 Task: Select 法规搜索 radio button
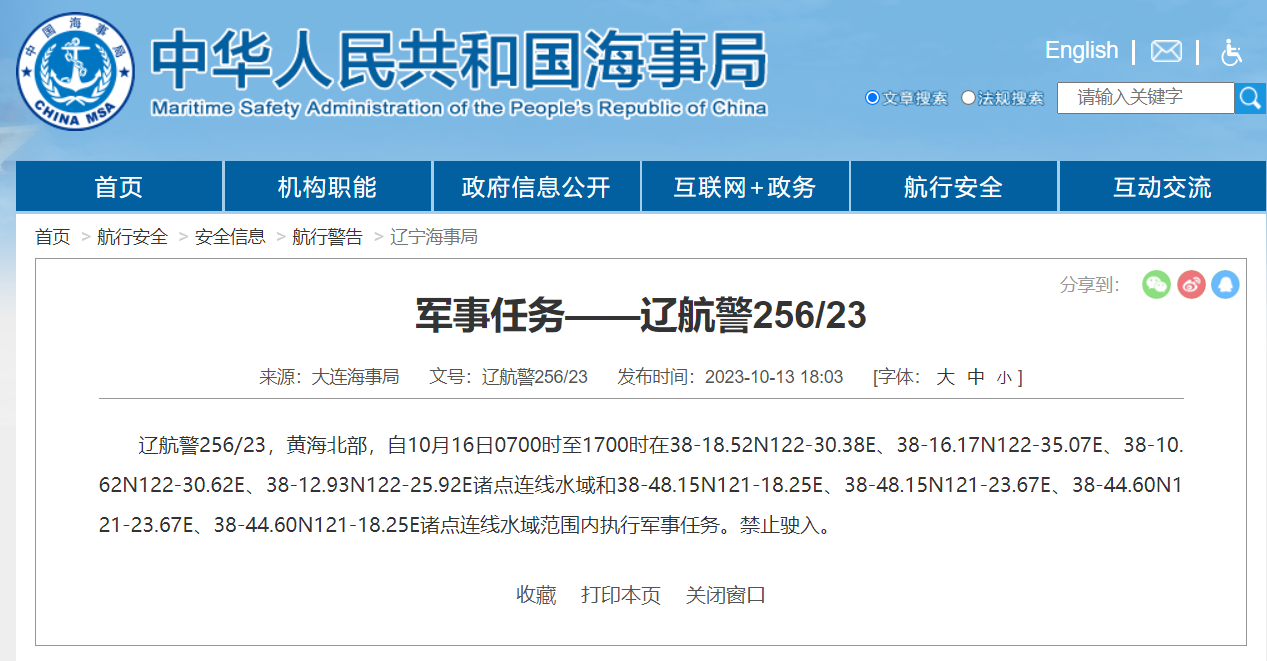(968, 98)
